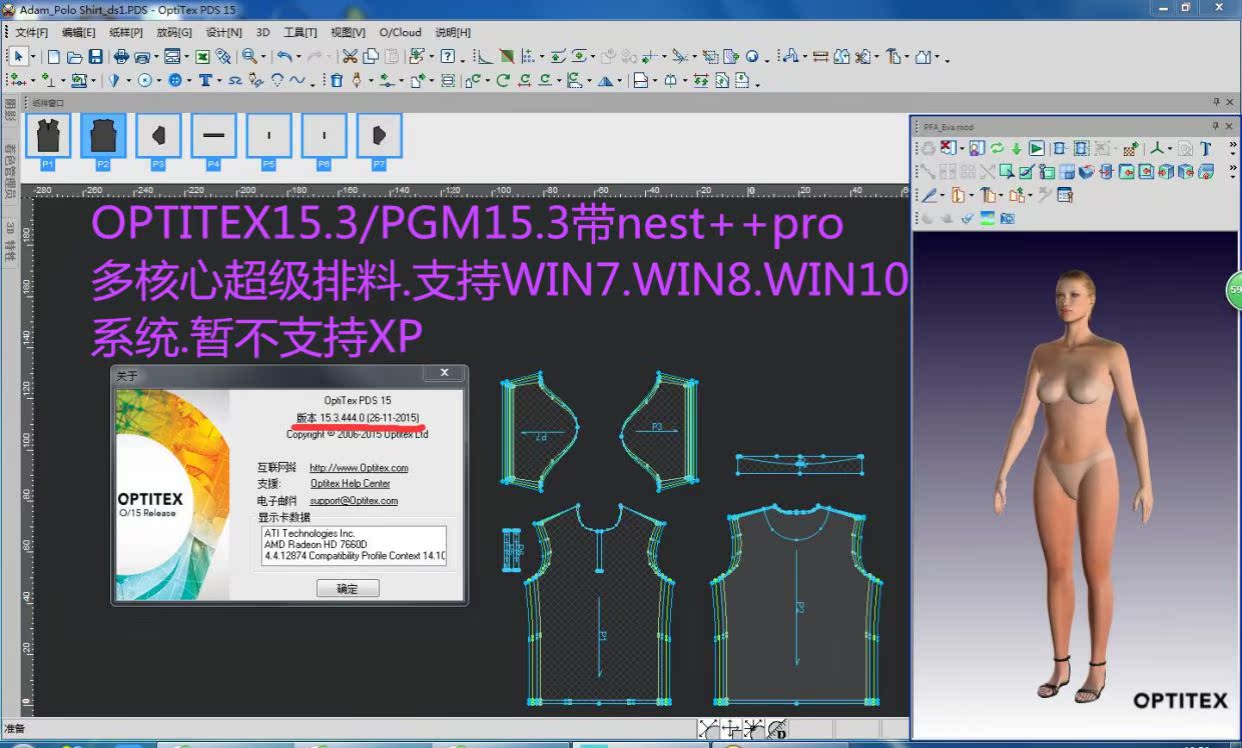Open the 3D menu
This screenshot has width=1242, height=748.
(263, 32)
